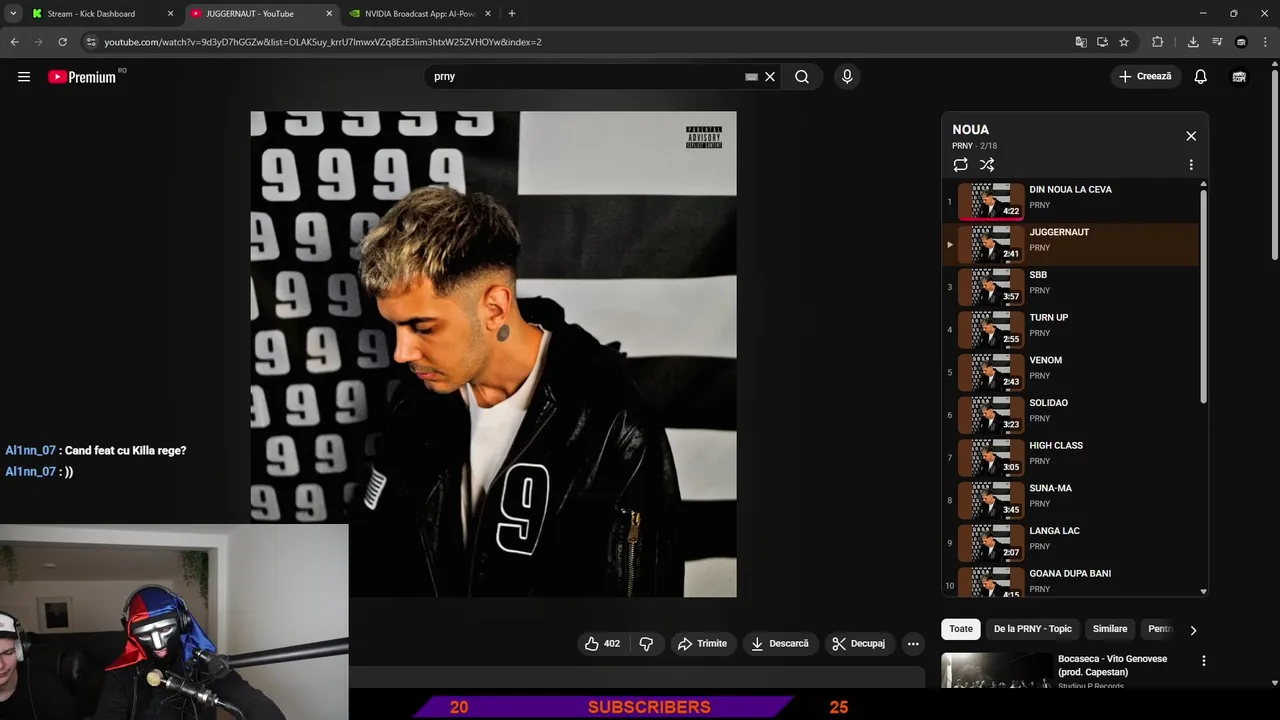This screenshot has height=720, width=1280.
Task: Click the Creează create button
Action: [x=1146, y=77]
